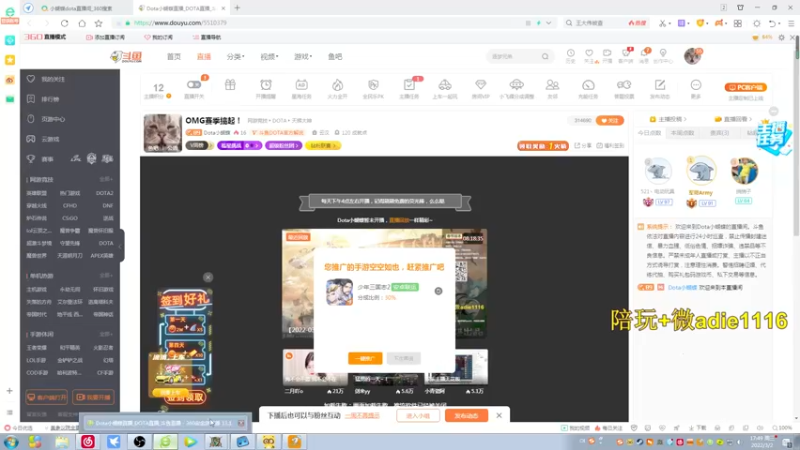Screen dimensions: 800x450
Task: Open the yellow tag under stream title
Action: point(322,145)
